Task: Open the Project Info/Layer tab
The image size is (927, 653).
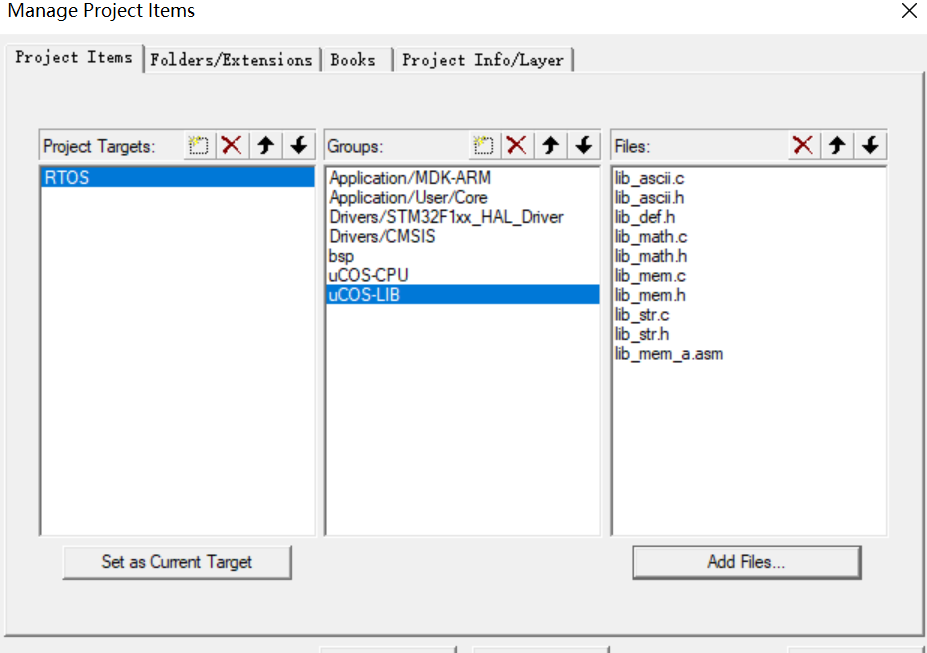Action: [483, 60]
